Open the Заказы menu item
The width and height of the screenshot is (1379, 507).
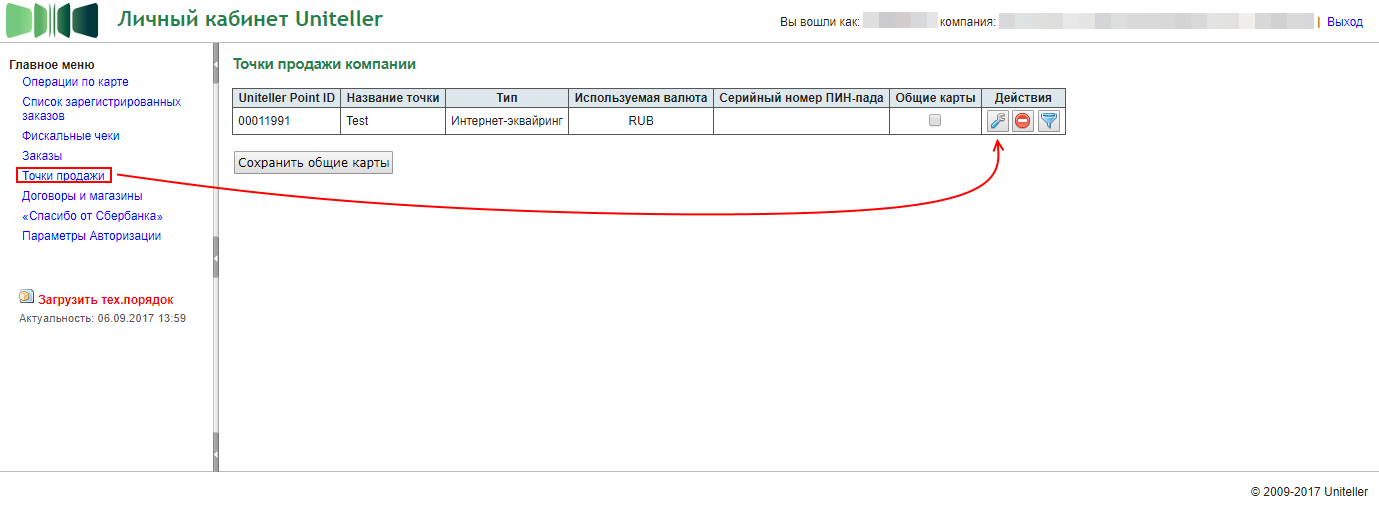[42, 156]
